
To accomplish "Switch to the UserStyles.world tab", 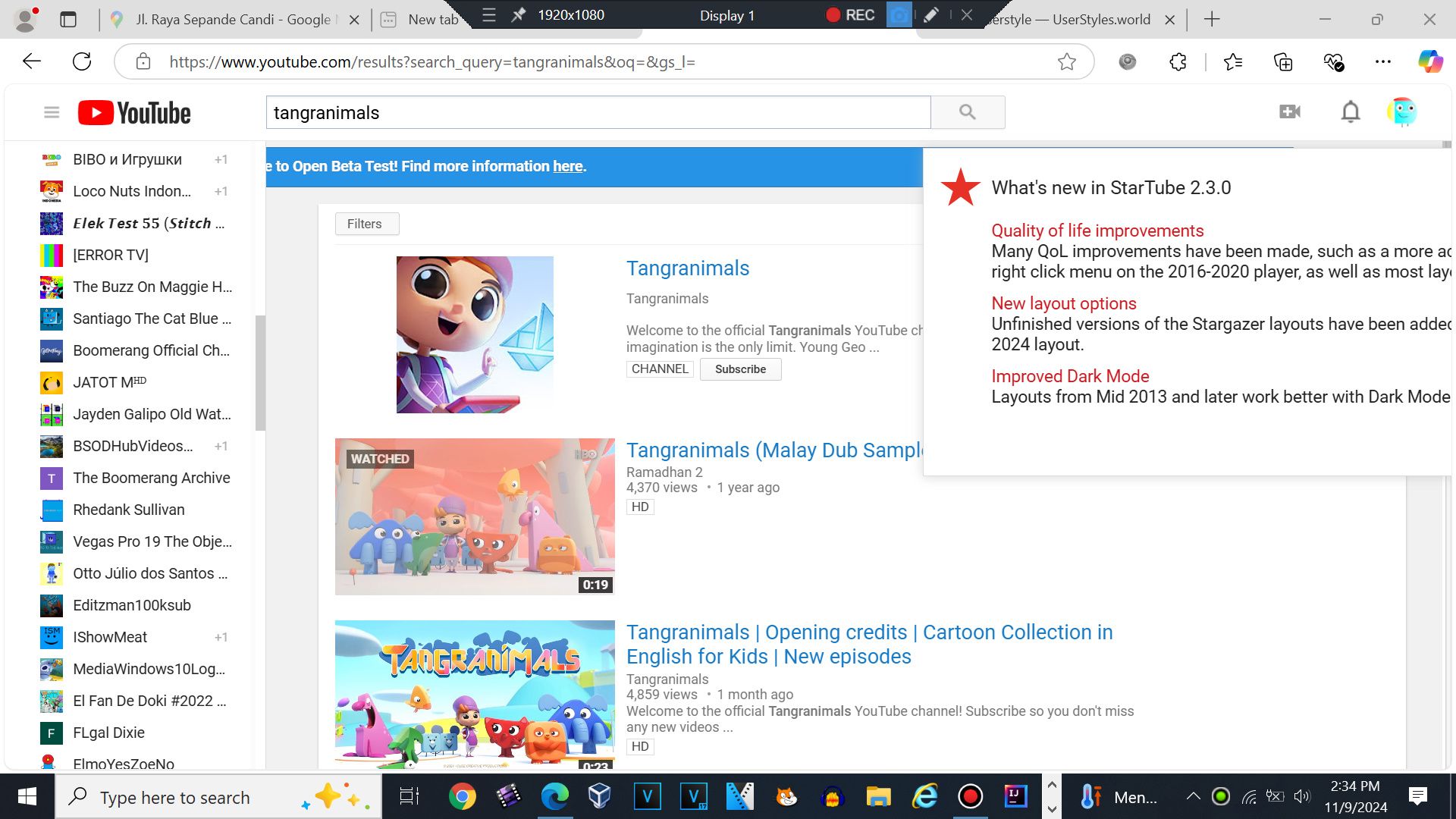I will (1070, 20).
